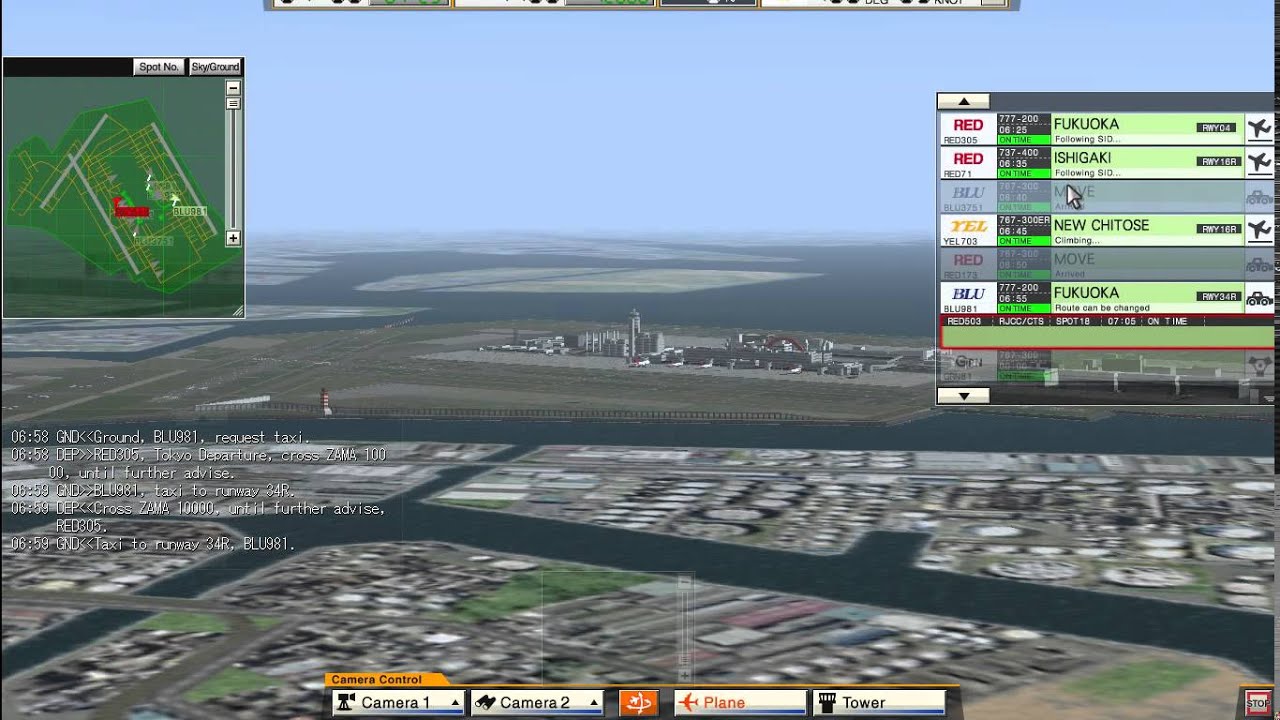Zoom out radar map with minus button

[x=233, y=88]
